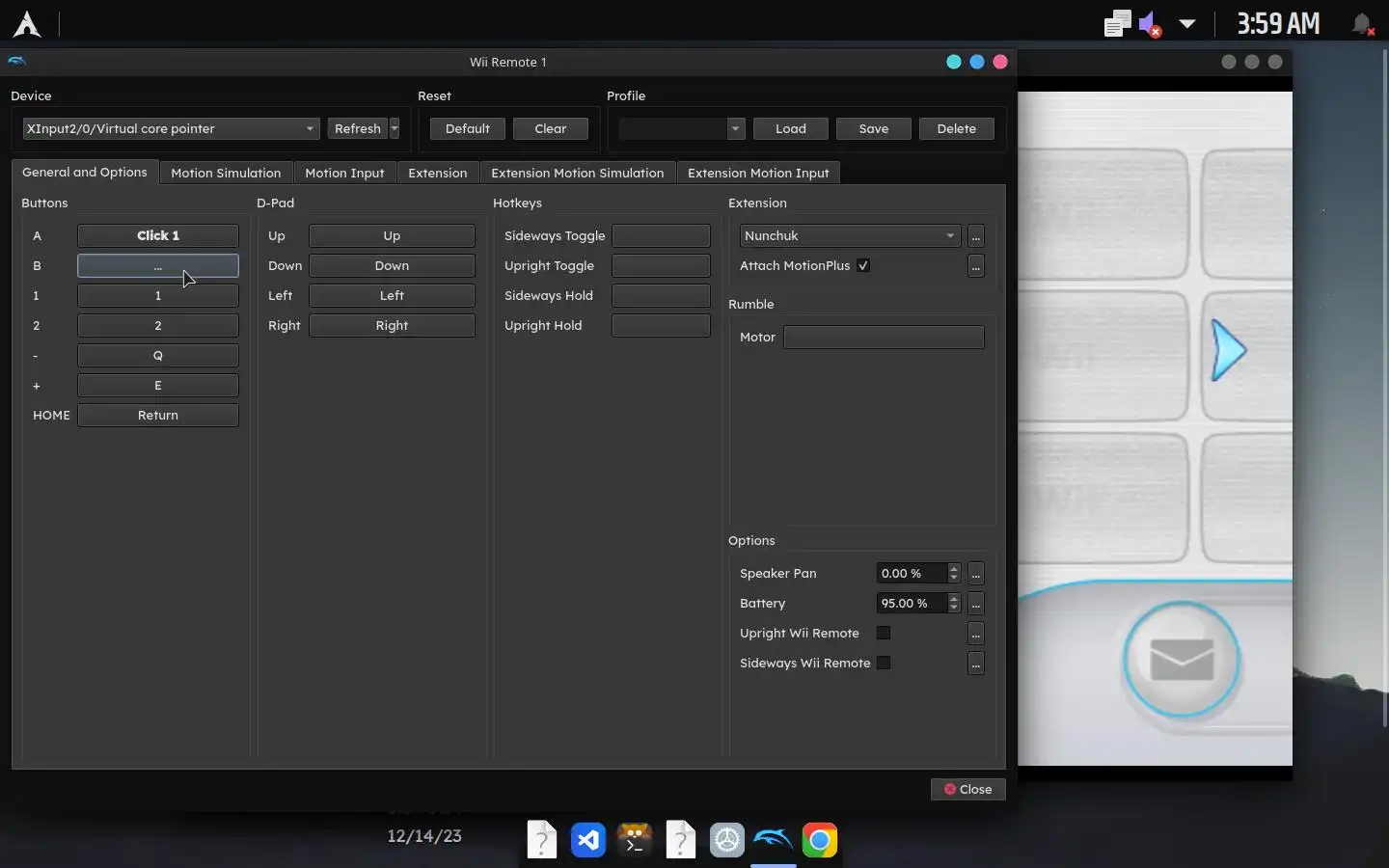Click the Sideways Toggle hotkey field

[x=661, y=235]
